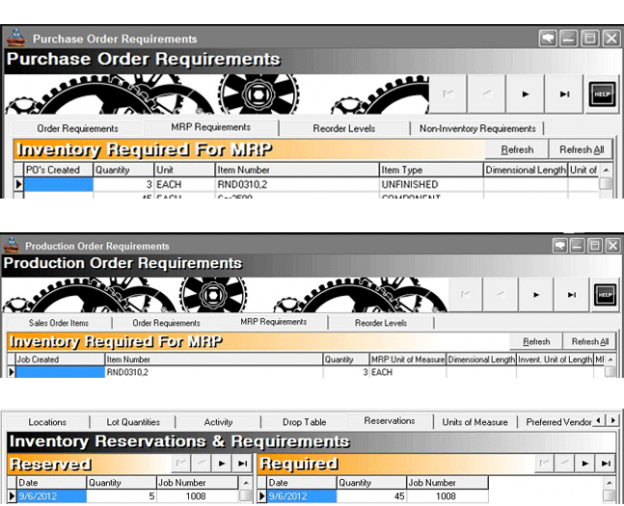Click the pin icon in Purchase Order Requirements title bar
Image resolution: width=624 pixels, height=506 pixels.
(x=548, y=39)
